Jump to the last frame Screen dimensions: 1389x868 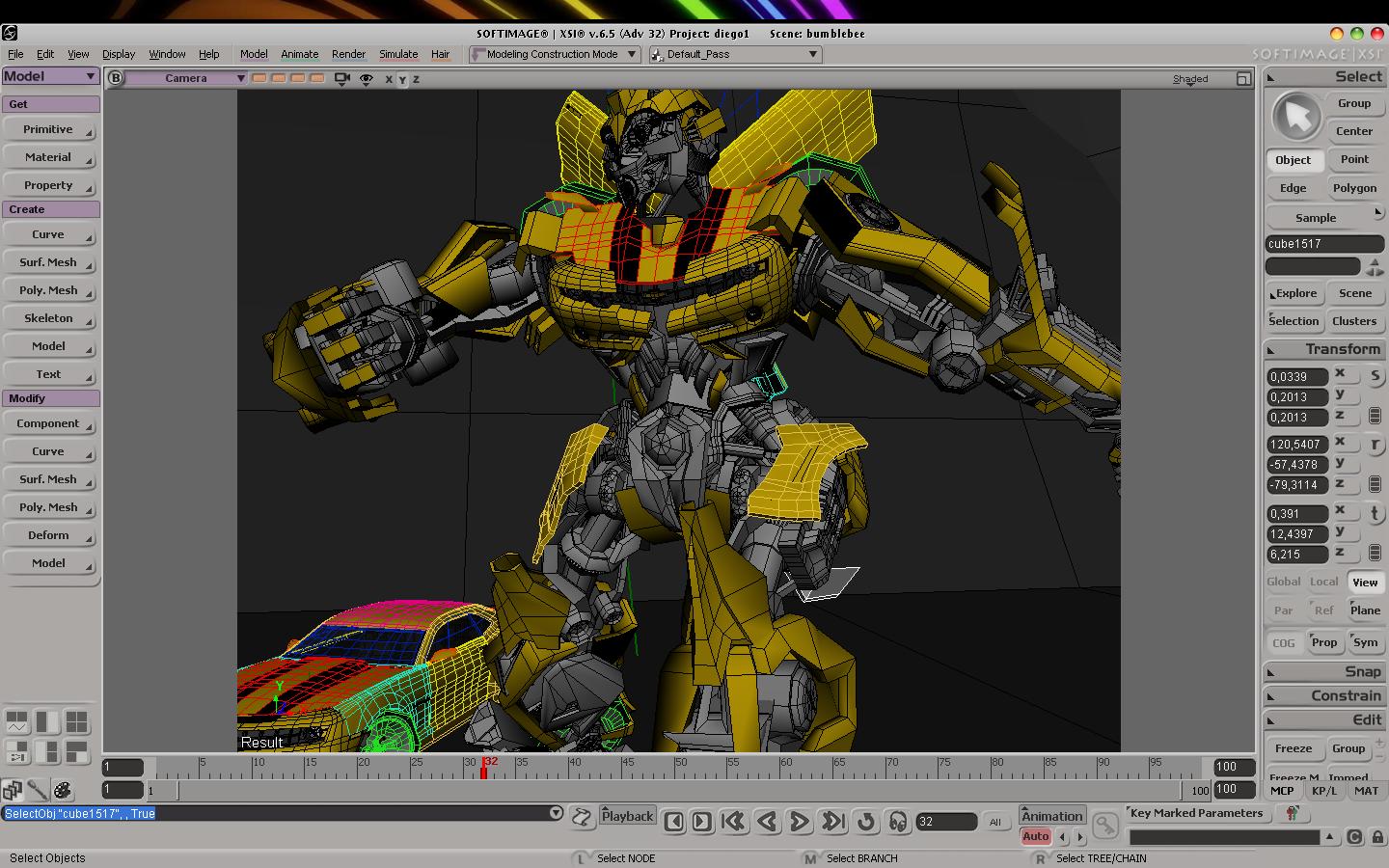832,821
